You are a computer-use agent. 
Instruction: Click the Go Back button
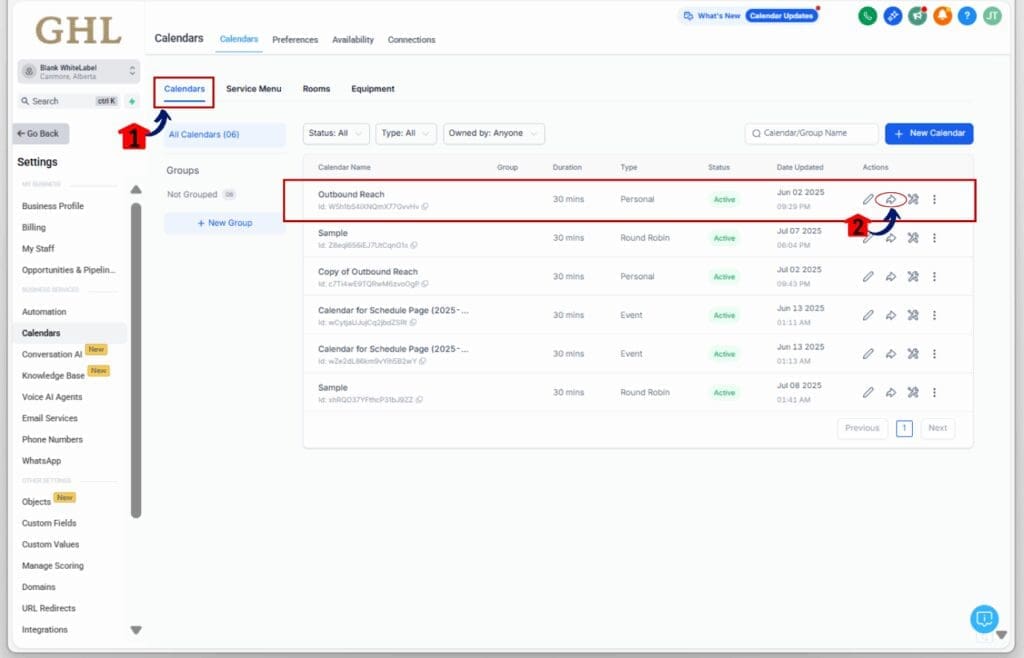[40, 134]
